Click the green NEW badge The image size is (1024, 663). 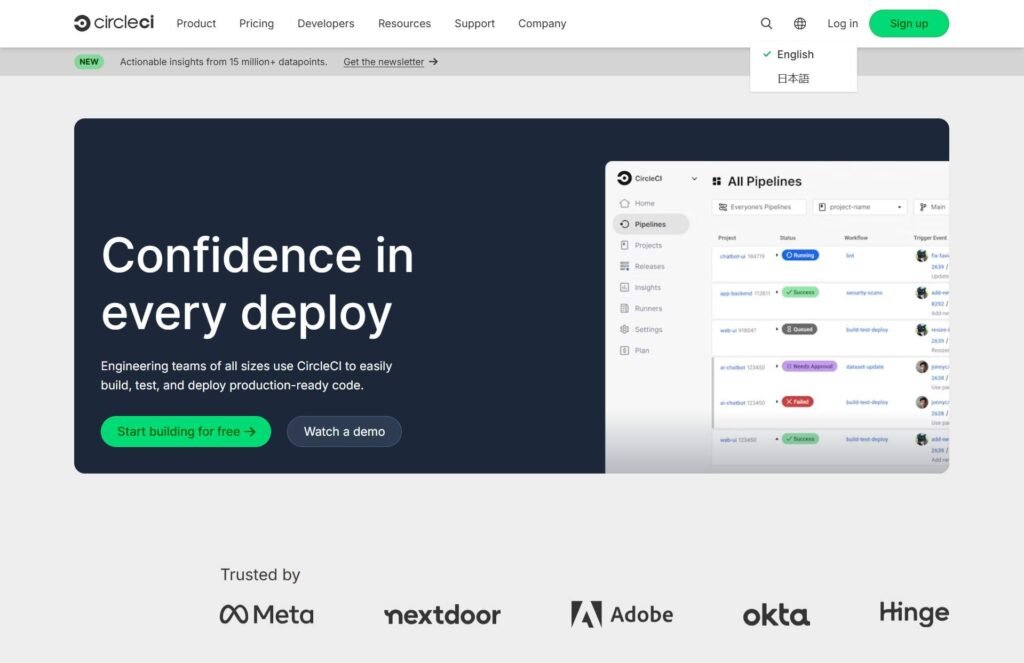point(89,61)
